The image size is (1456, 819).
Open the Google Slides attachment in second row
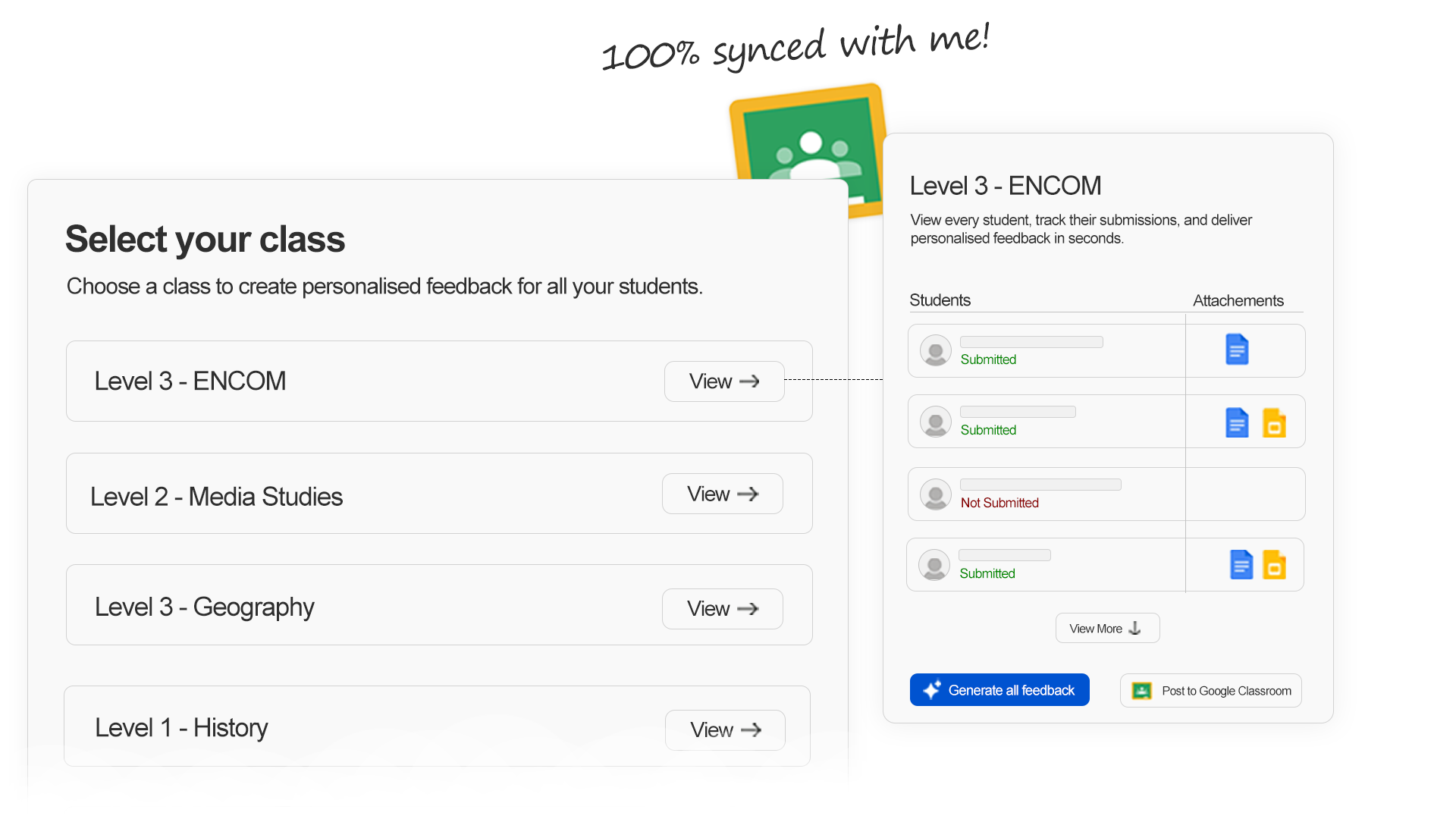tap(1276, 423)
